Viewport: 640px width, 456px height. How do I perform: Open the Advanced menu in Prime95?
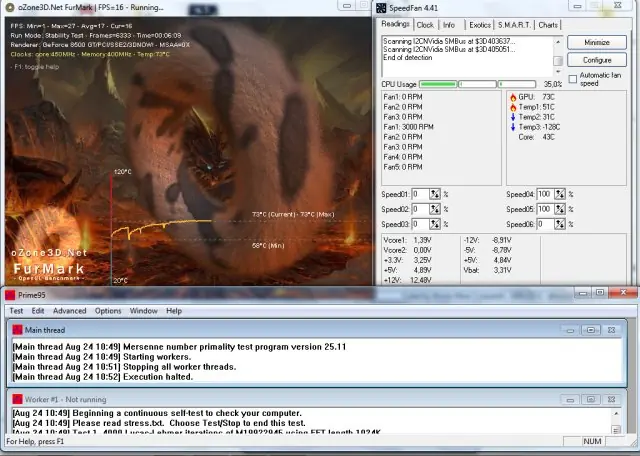[69, 311]
